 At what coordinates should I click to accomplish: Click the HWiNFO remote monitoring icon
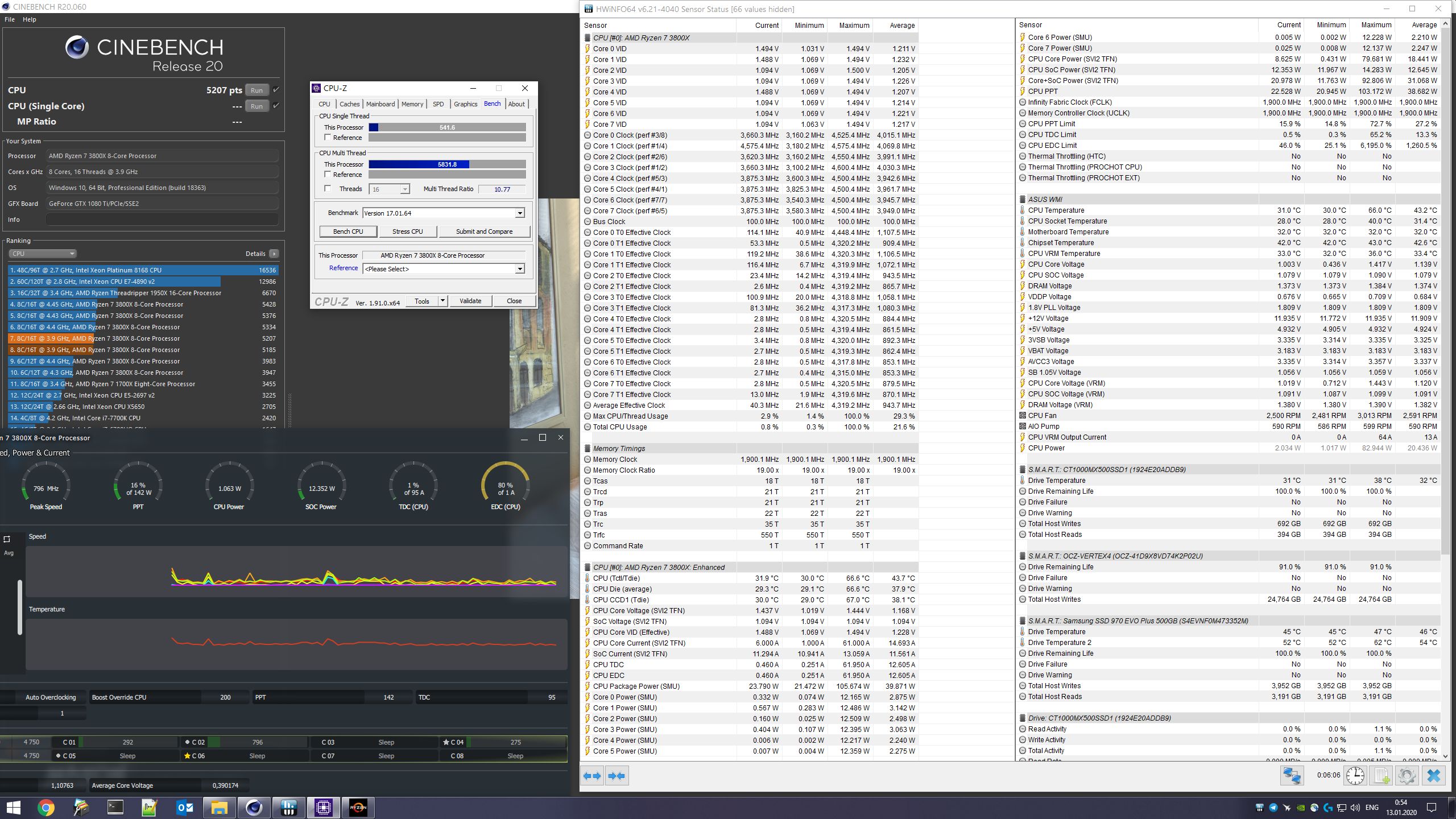1292,776
